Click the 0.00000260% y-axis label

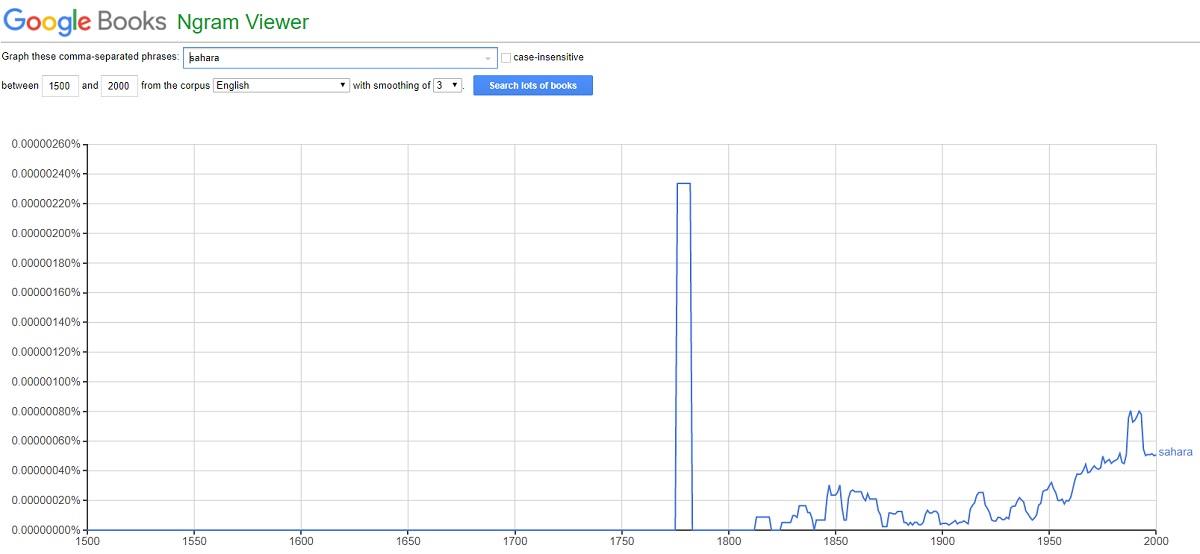(46, 144)
